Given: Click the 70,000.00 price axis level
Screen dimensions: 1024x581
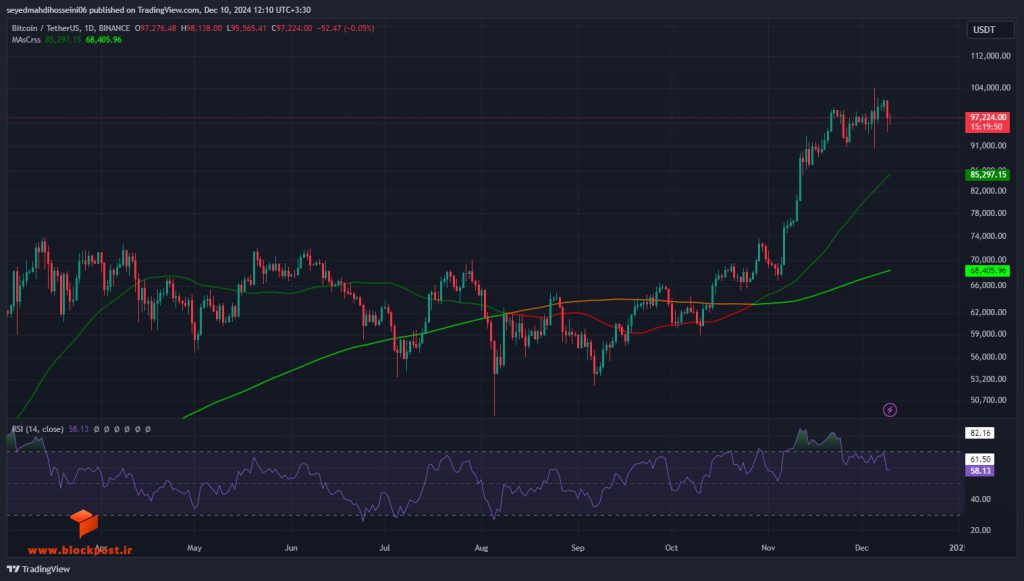Looking at the screenshot, I should coord(989,259).
